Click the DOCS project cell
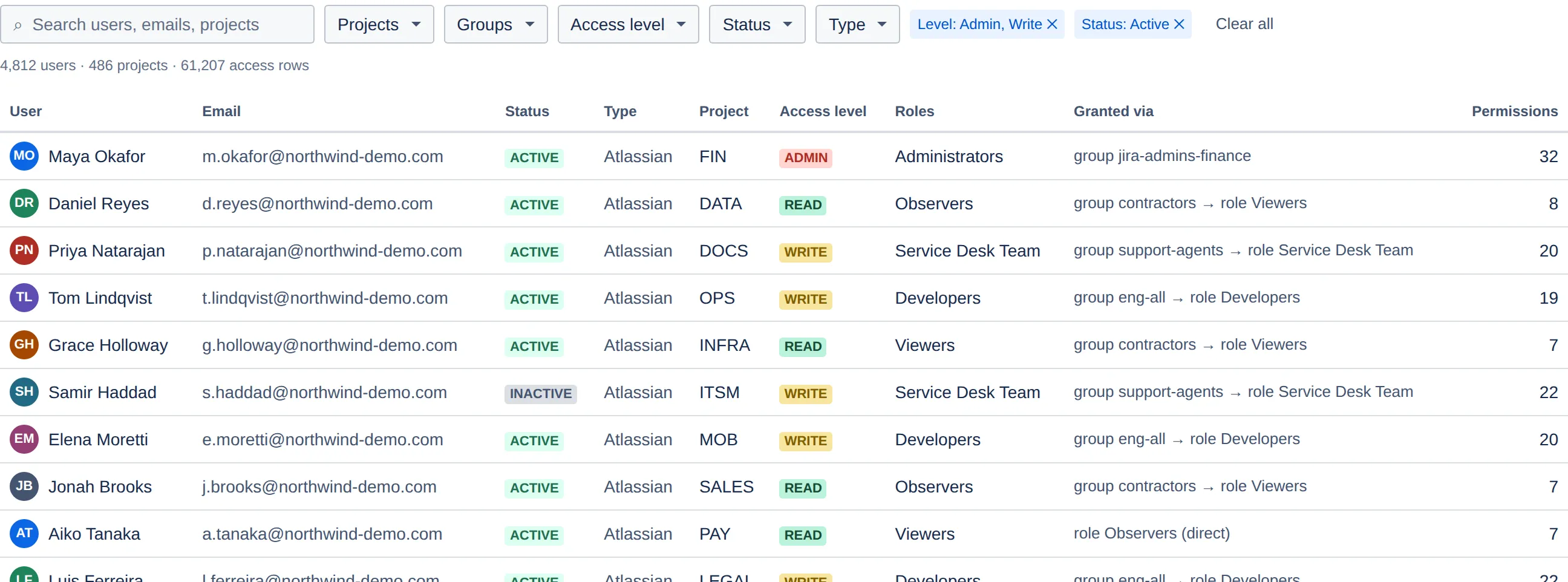1568x582 pixels. pos(723,251)
